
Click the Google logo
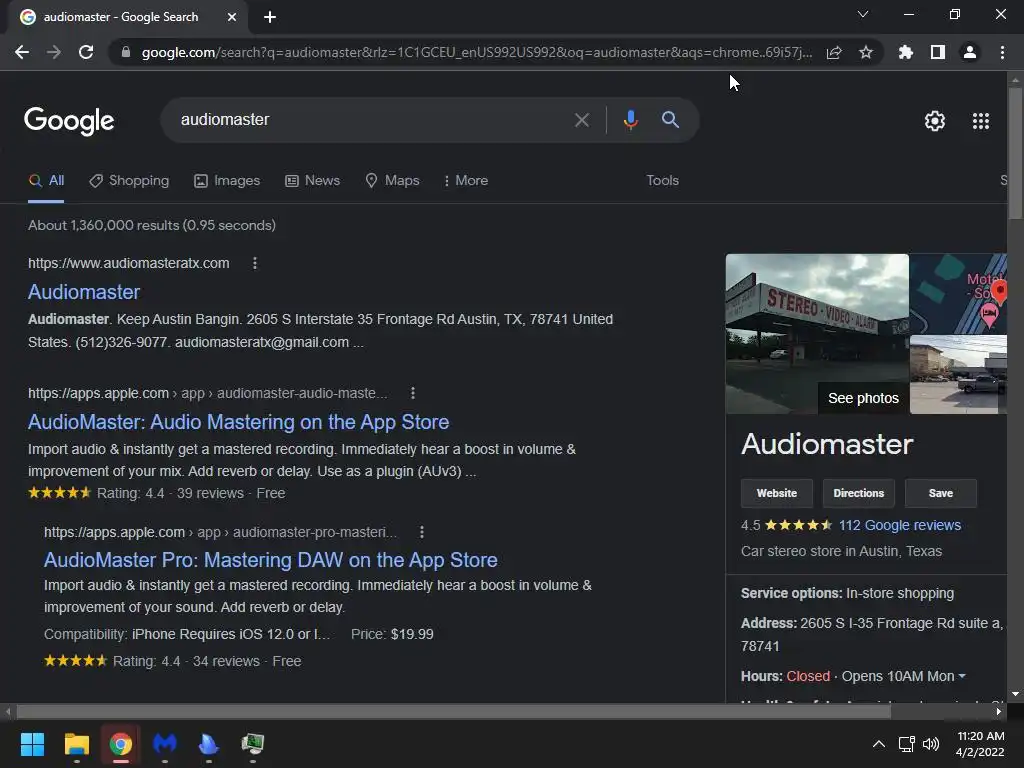pos(69,121)
